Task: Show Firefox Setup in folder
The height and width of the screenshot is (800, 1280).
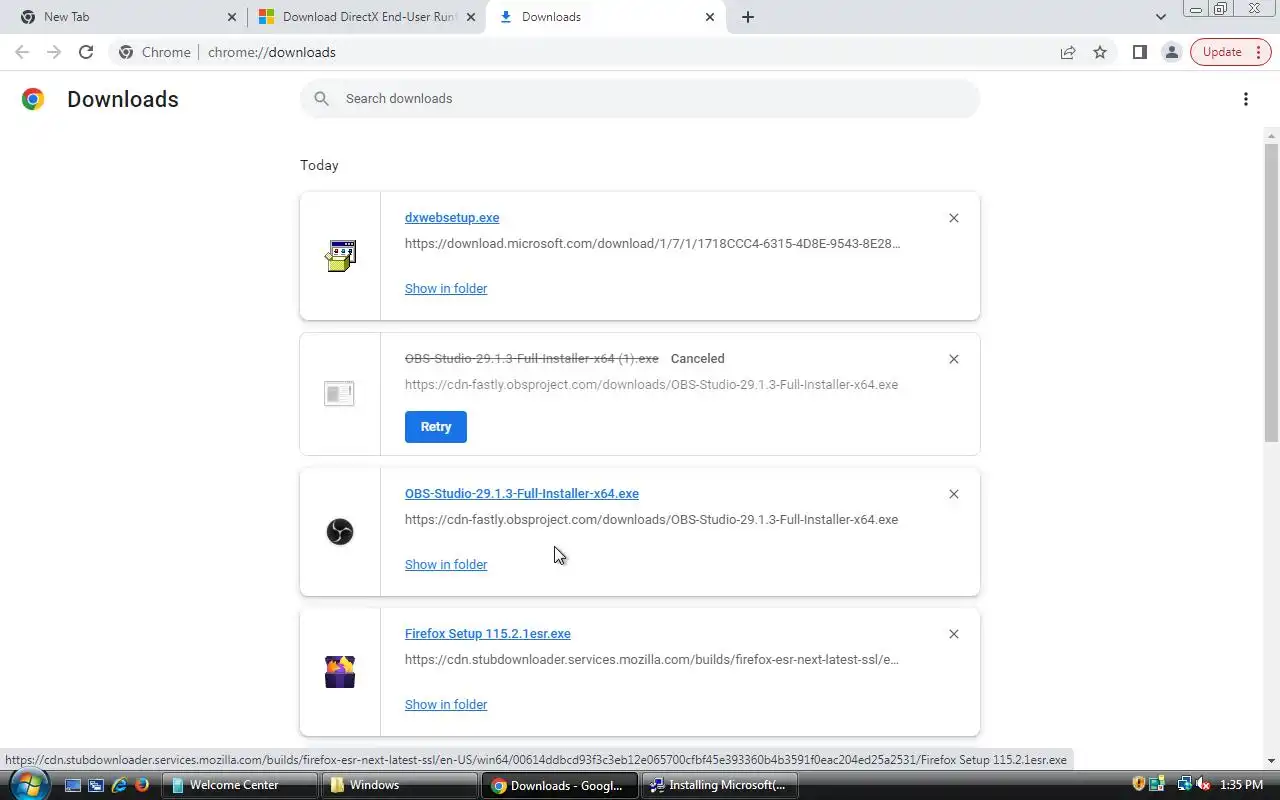Action: click(446, 705)
